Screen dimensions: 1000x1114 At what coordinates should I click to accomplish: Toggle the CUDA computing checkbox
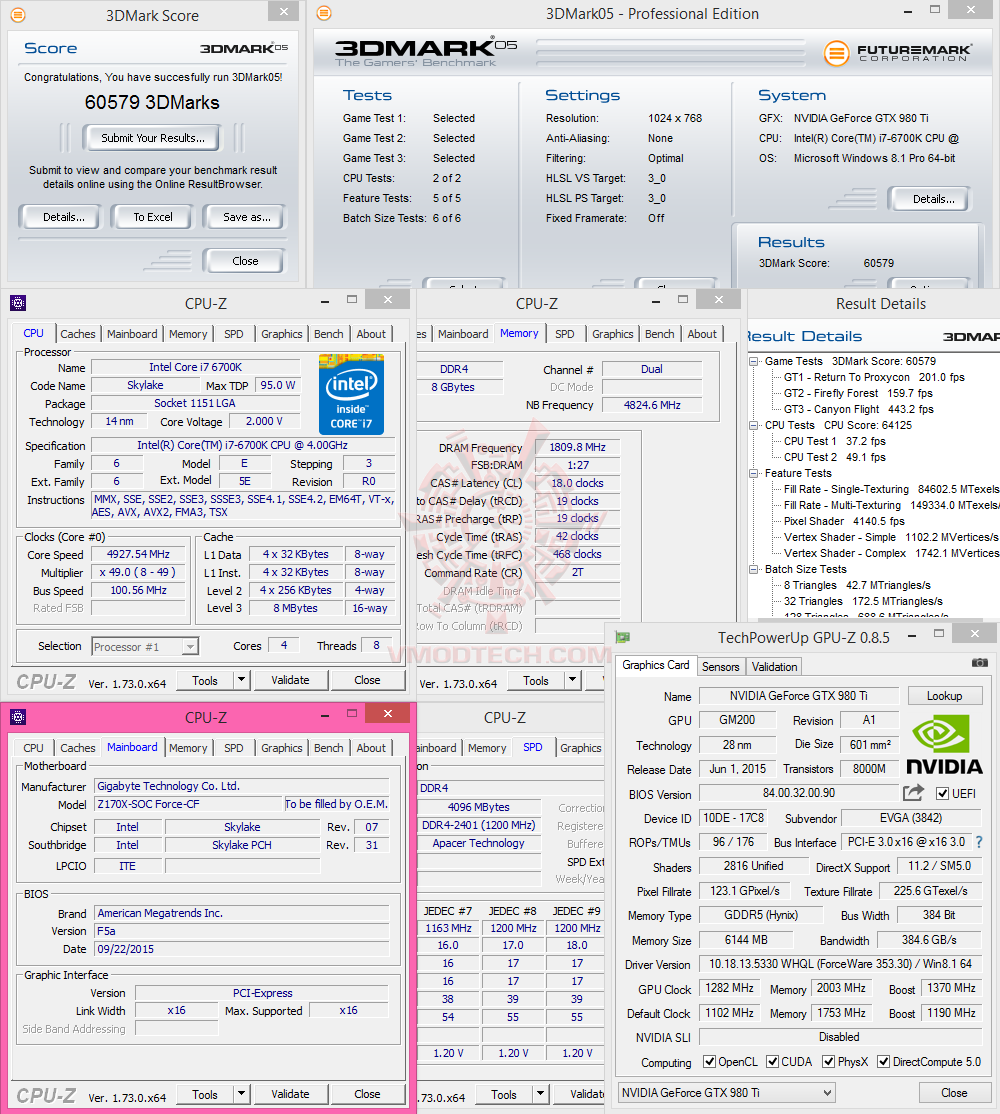pos(773,1061)
